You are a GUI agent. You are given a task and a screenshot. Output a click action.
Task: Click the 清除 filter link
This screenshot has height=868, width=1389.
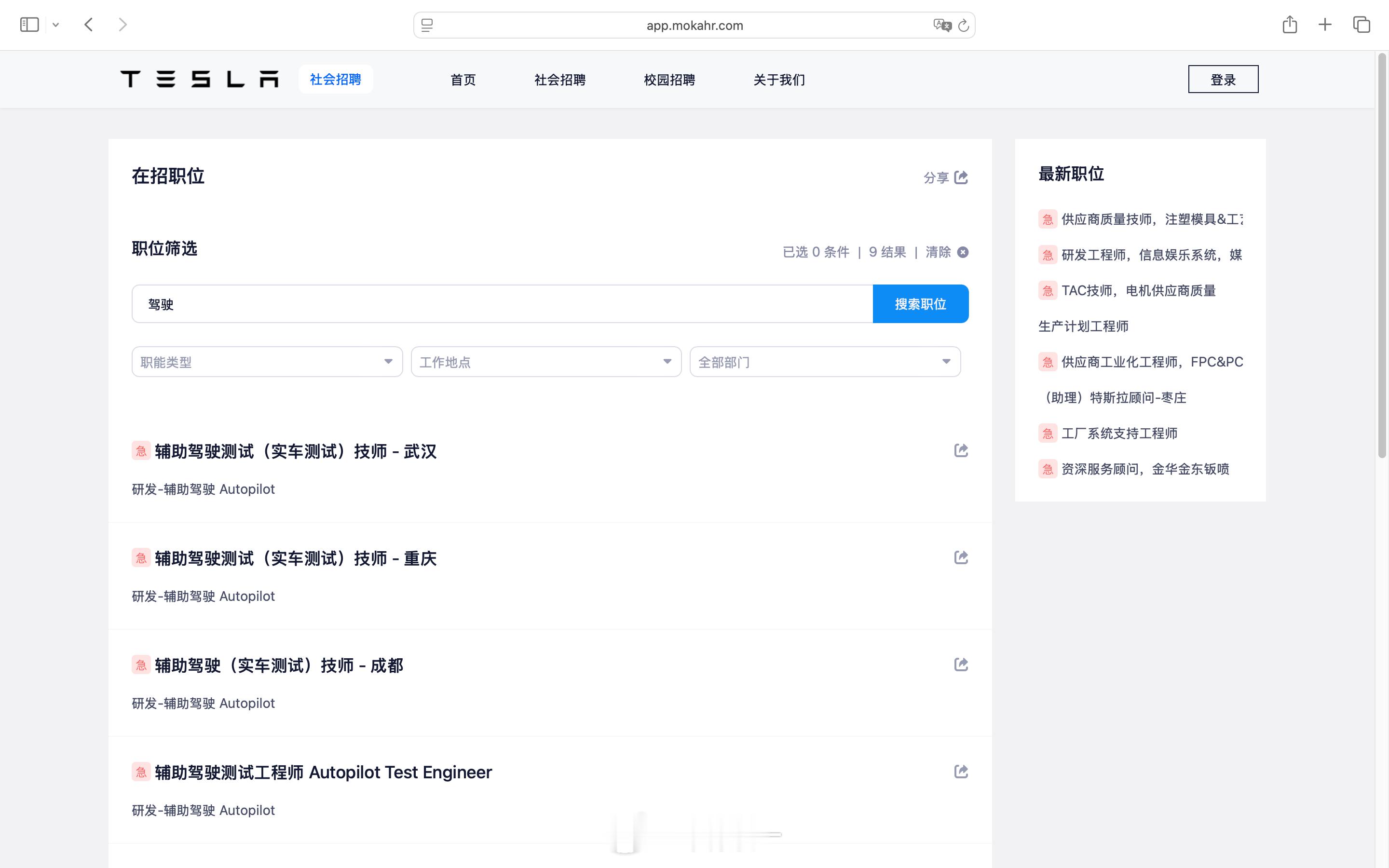pyautogui.click(x=938, y=252)
